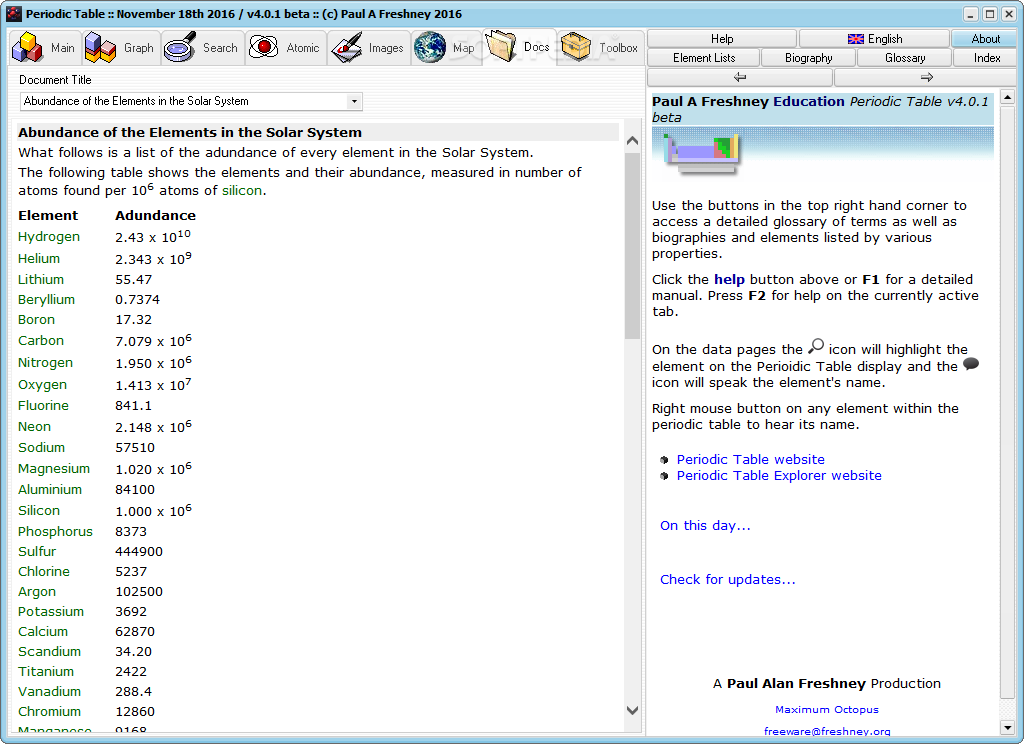Click document scrollbar down arrow
The width and height of the screenshot is (1024, 744).
tap(632, 710)
